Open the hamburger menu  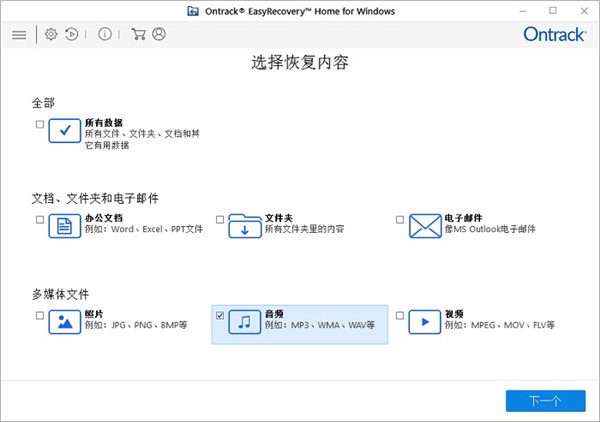(19, 35)
